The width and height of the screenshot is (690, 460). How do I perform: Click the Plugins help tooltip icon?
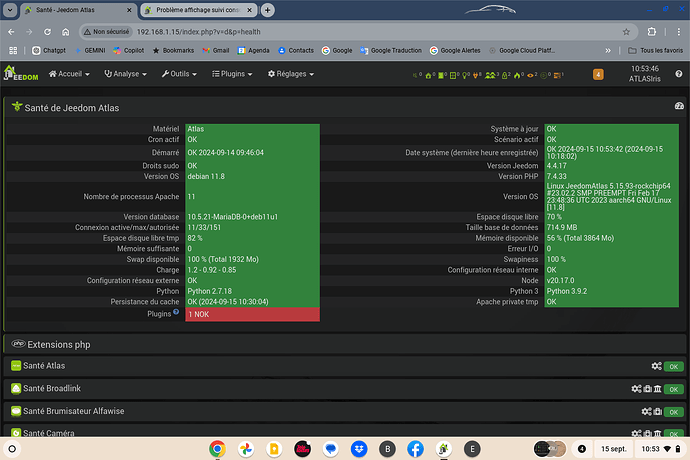coord(176,312)
